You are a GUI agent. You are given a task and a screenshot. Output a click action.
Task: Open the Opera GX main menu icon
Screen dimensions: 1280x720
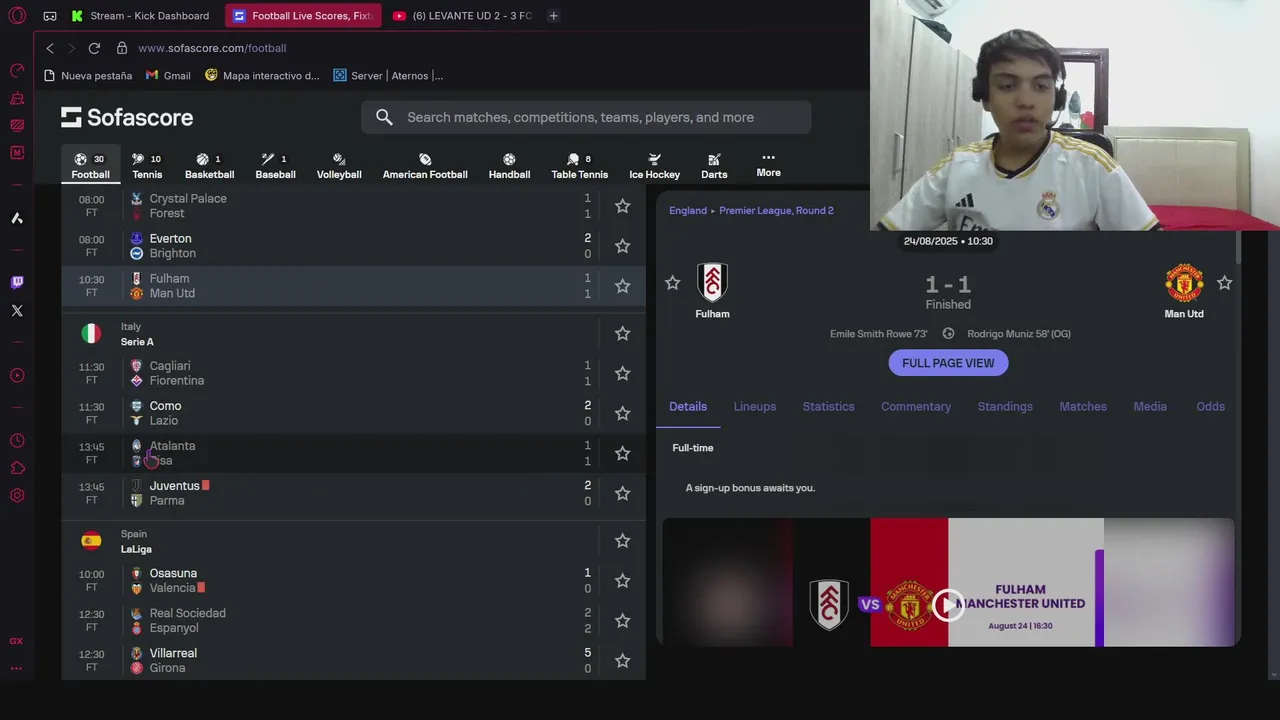tap(17, 16)
